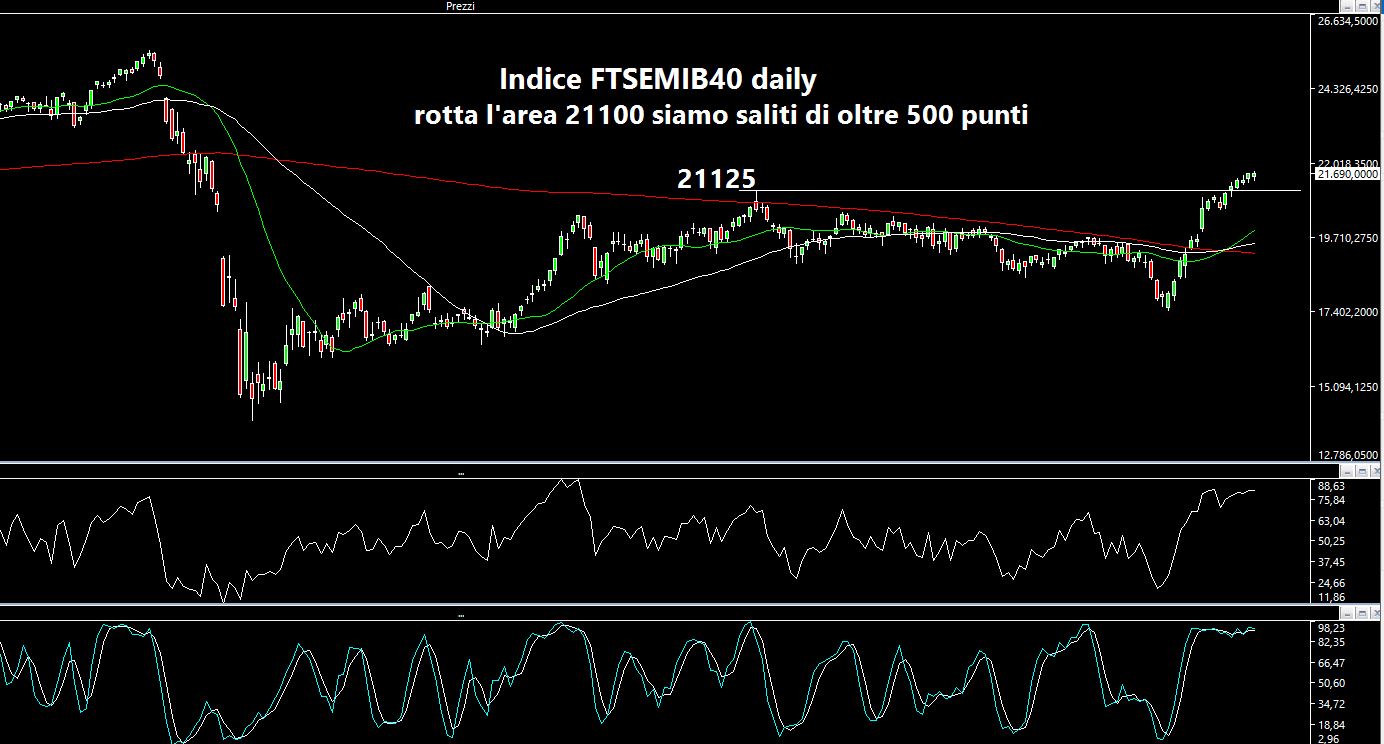Click the 88,63 oscillator axis value
The height and width of the screenshot is (744, 1384).
point(1333,486)
